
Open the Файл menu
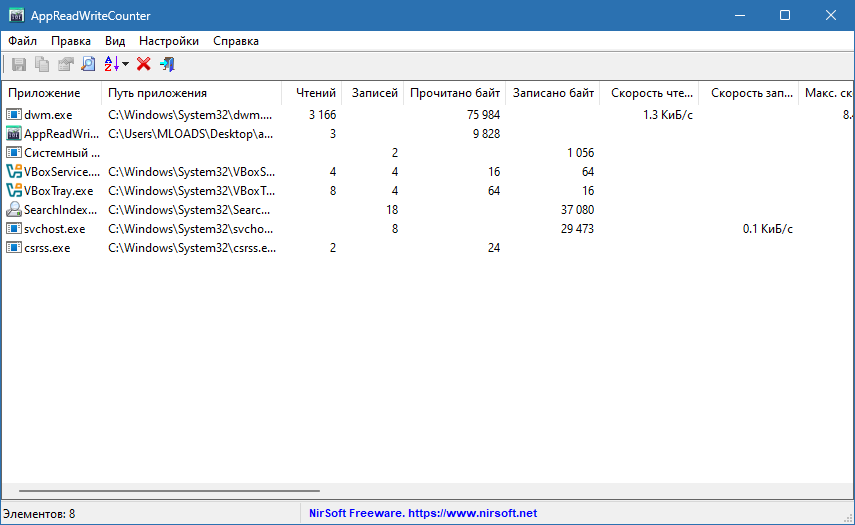pos(22,41)
